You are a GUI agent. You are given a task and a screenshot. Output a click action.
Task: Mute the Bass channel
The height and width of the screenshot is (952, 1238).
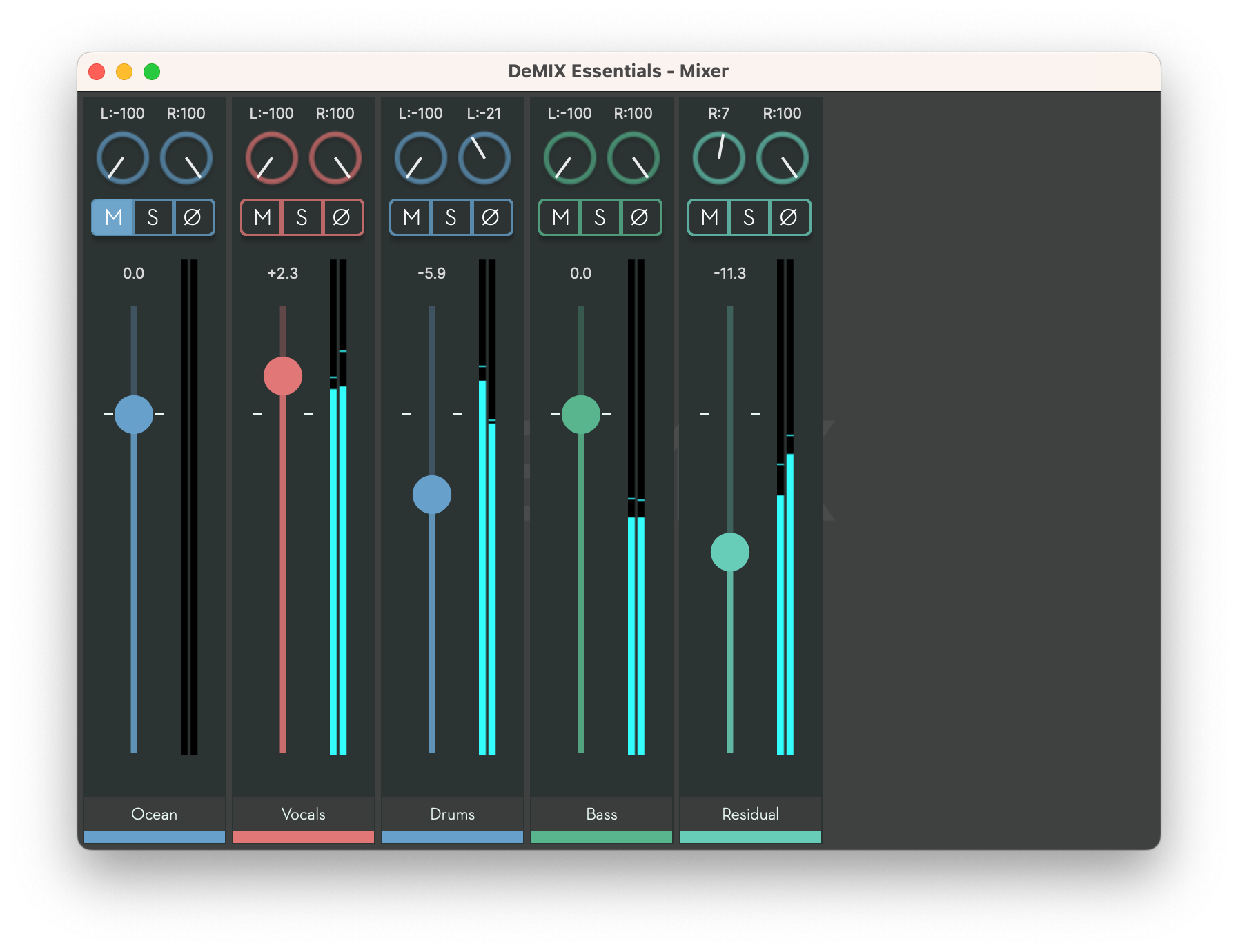(x=560, y=217)
